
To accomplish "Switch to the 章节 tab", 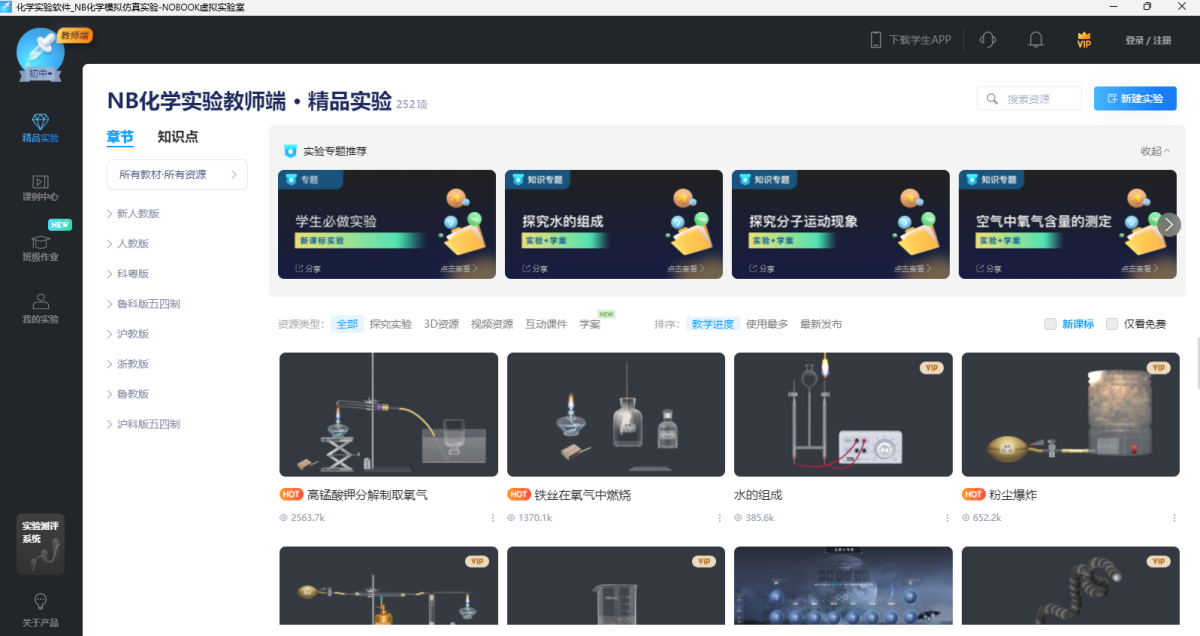I will (x=120, y=137).
